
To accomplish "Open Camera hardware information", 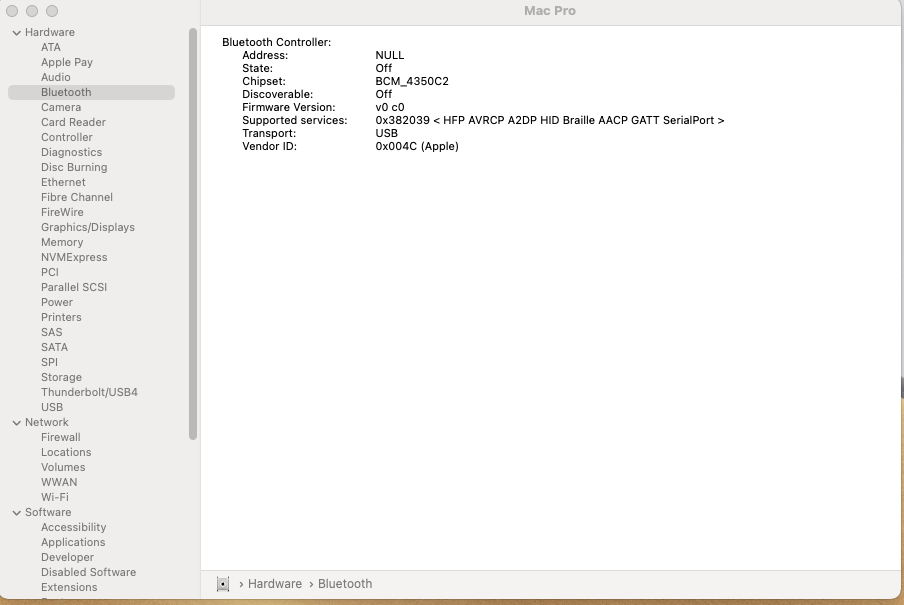I will click(x=61, y=107).
